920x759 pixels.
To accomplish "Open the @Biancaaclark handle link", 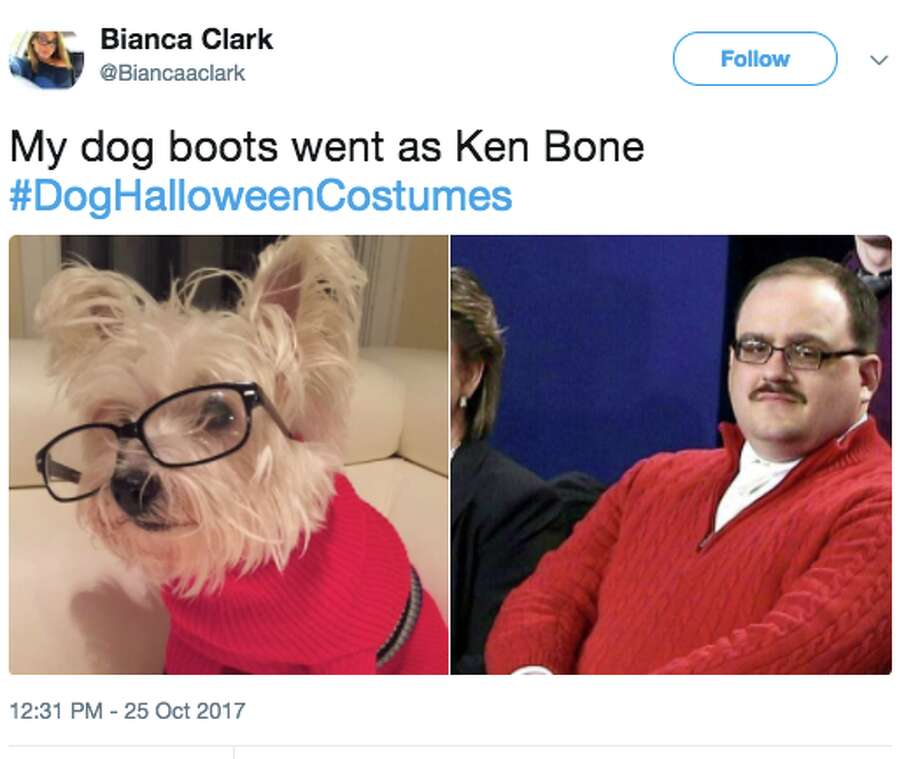I will coord(172,73).
